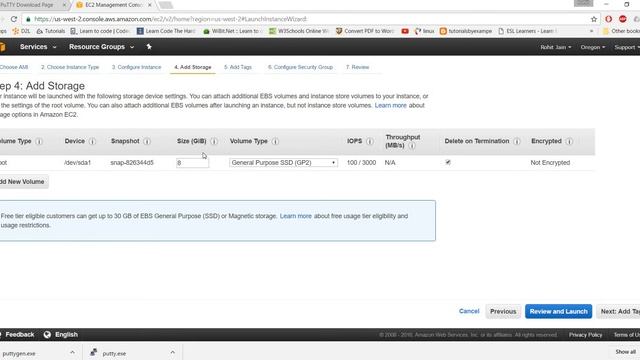Click Cancel link
Viewport: 640px width, 360px height.
coord(469,311)
